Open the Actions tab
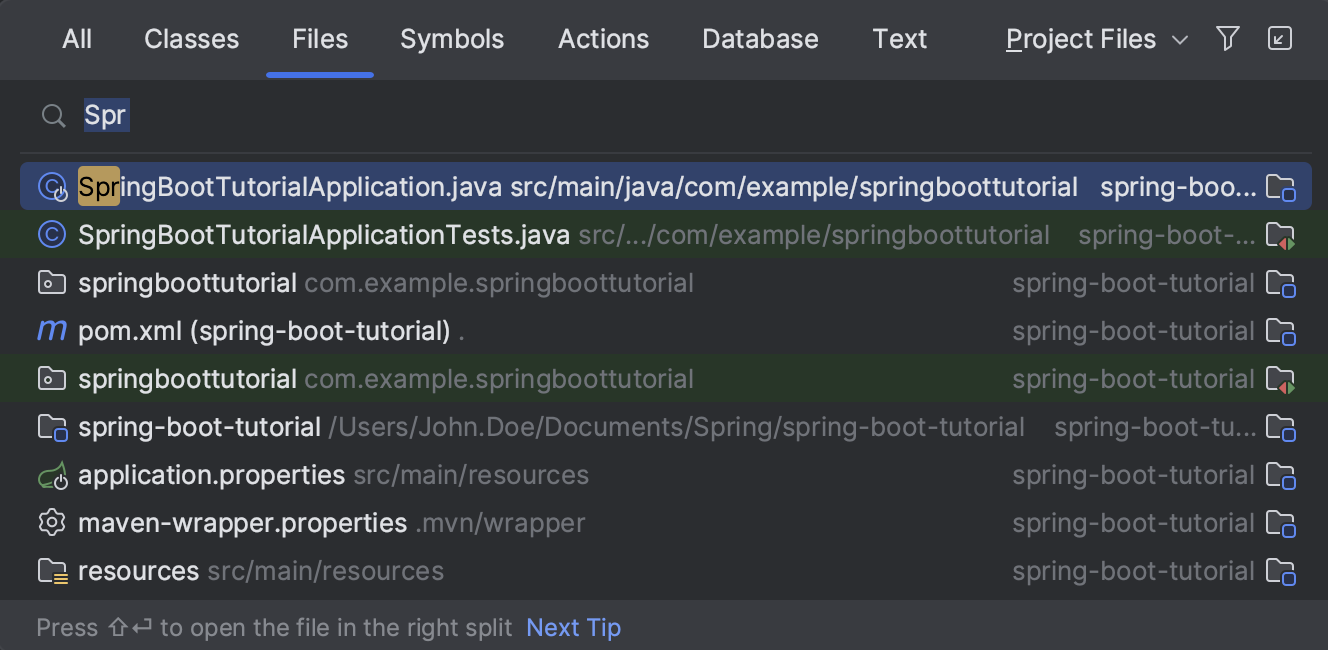 coord(603,39)
